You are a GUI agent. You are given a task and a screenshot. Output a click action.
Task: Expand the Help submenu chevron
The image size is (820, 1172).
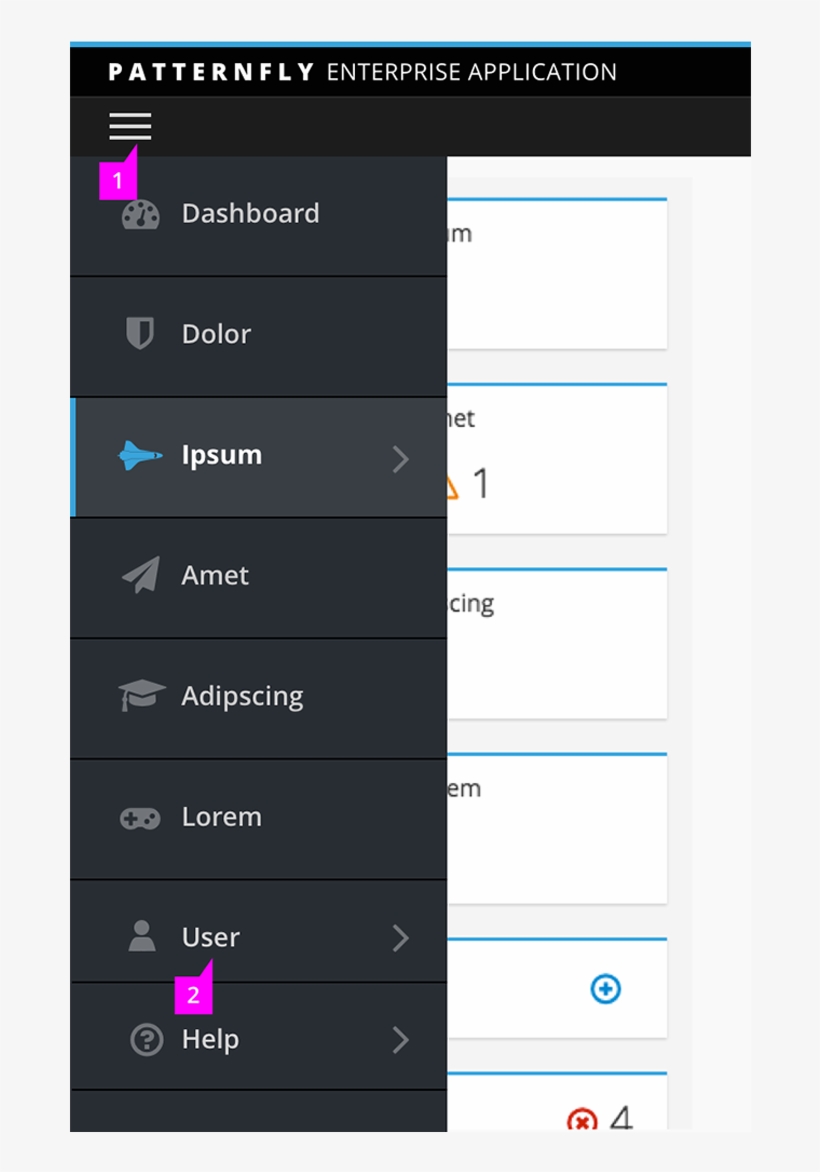click(401, 1040)
